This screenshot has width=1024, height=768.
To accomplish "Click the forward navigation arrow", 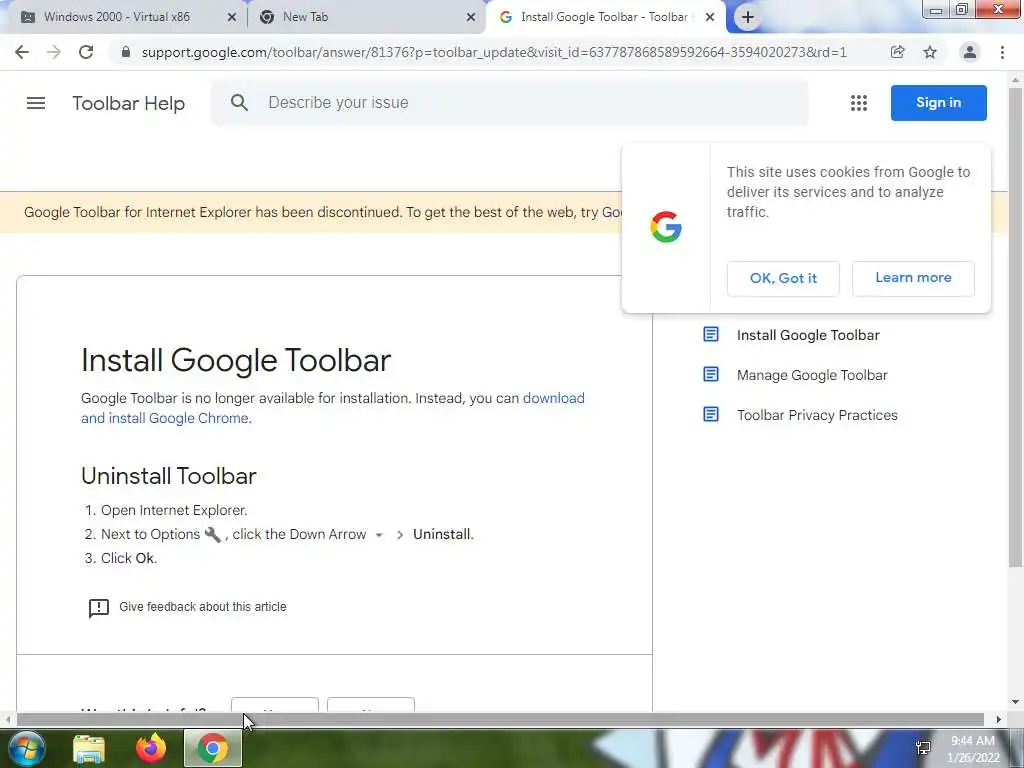I will tap(54, 52).
